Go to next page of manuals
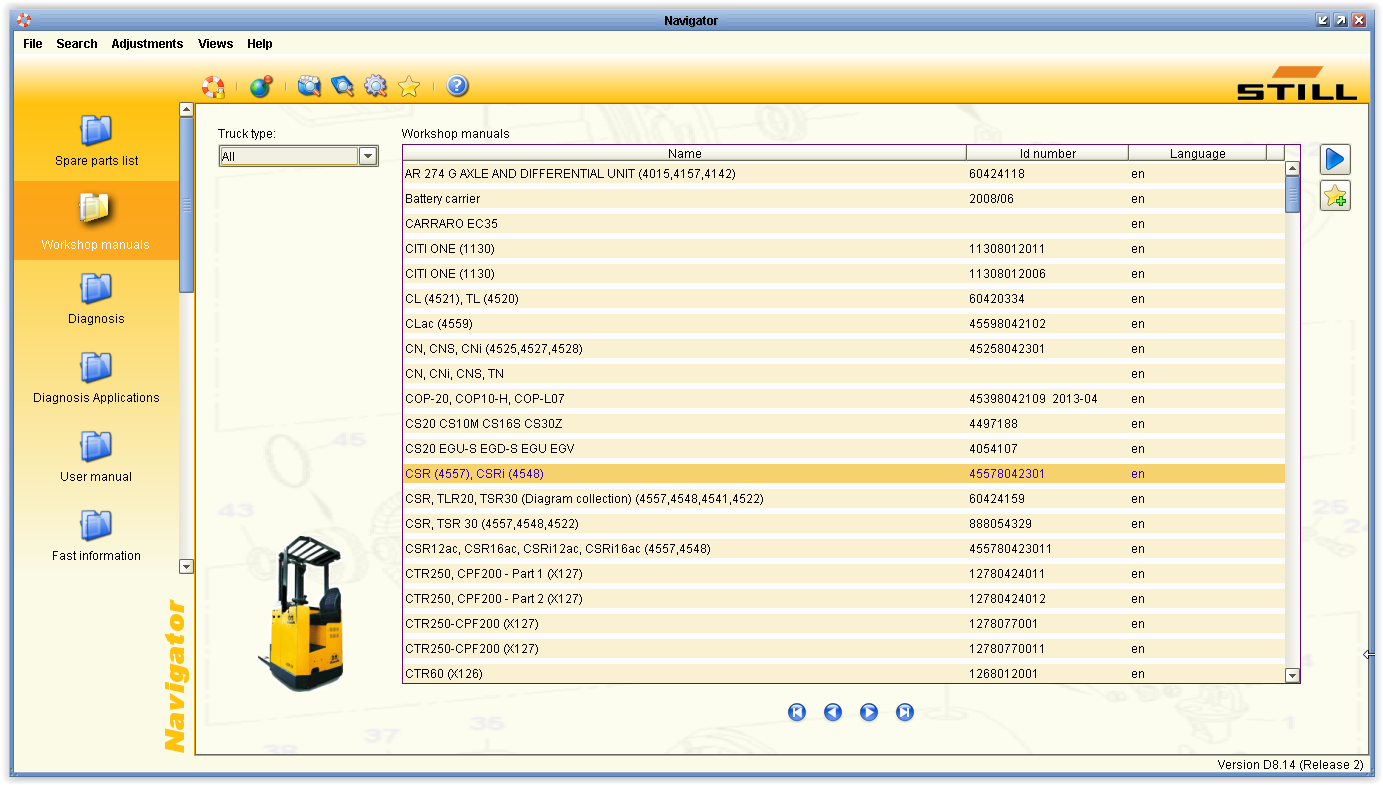The width and height of the screenshot is (1383, 785). (x=869, y=712)
